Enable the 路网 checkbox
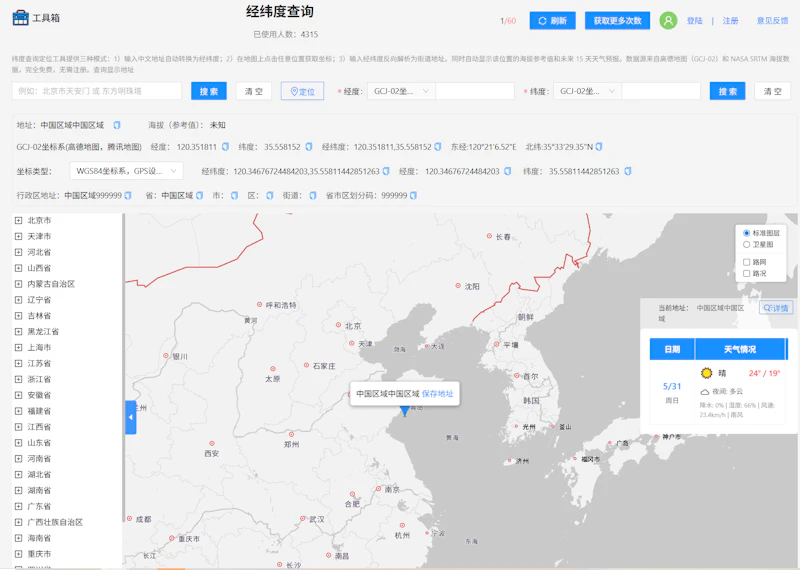 [x=746, y=262]
